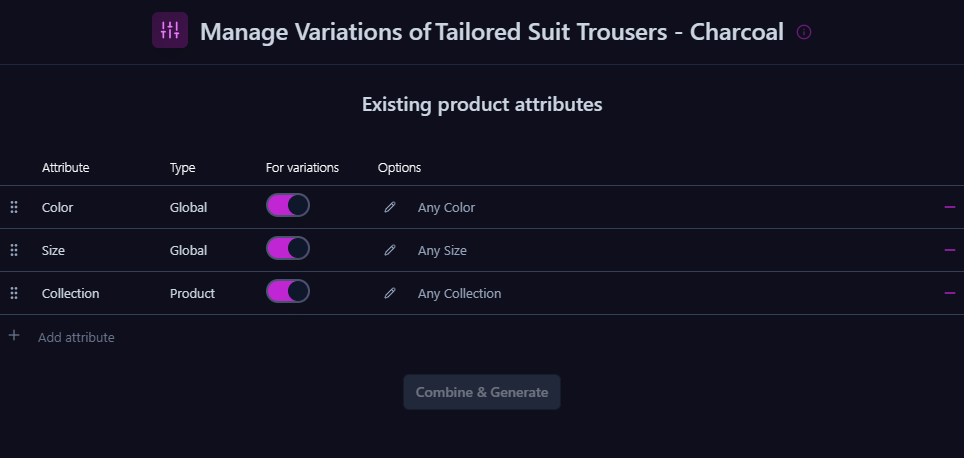The height and width of the screenshot is (458, 964).
Task: Disable Size for variations toggle
Action: (x=288, y=249)
